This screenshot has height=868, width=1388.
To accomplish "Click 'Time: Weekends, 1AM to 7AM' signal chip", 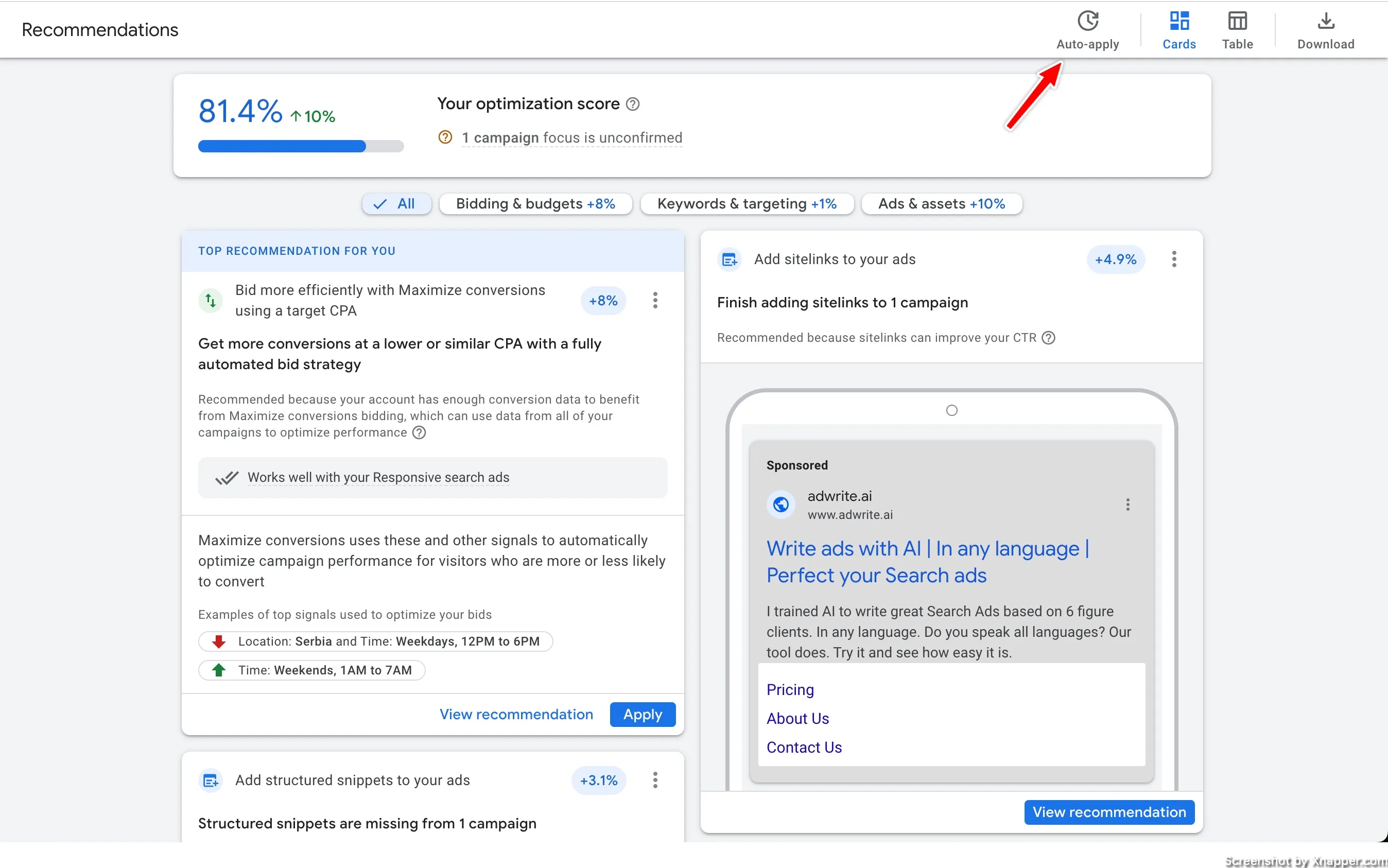I will [x=311, y=670].
